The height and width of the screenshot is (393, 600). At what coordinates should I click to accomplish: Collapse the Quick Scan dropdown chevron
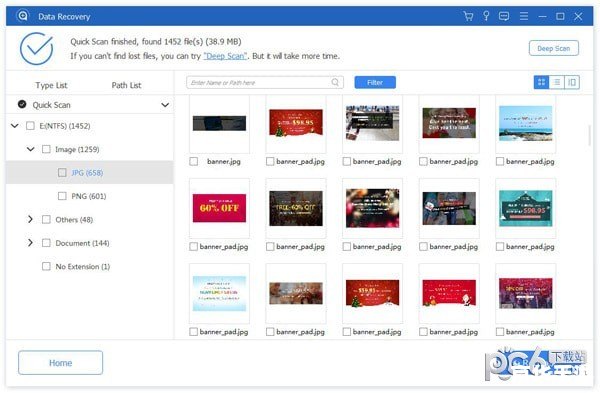[165, 105]
